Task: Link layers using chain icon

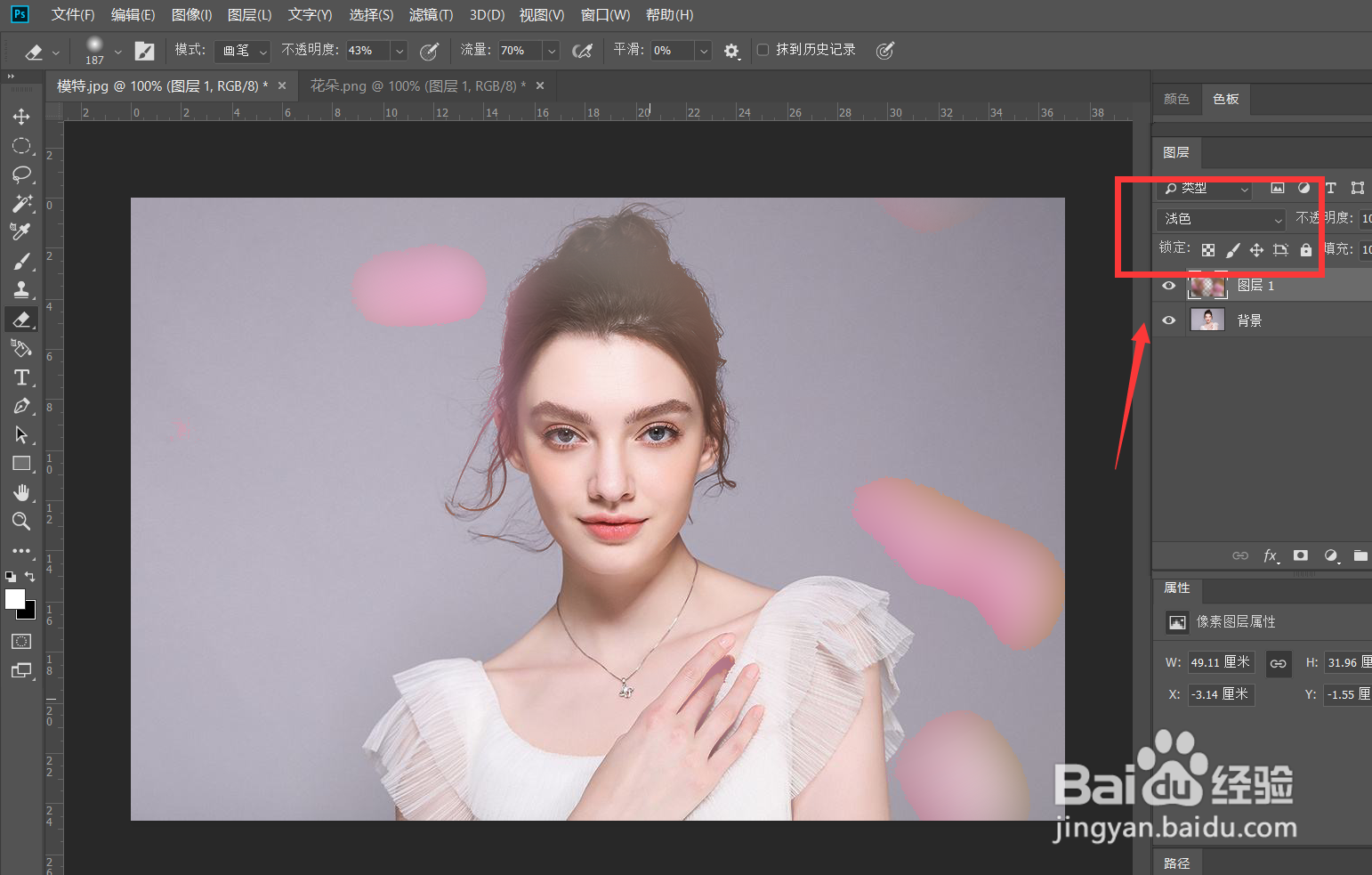Action: tap(1240, 555)
